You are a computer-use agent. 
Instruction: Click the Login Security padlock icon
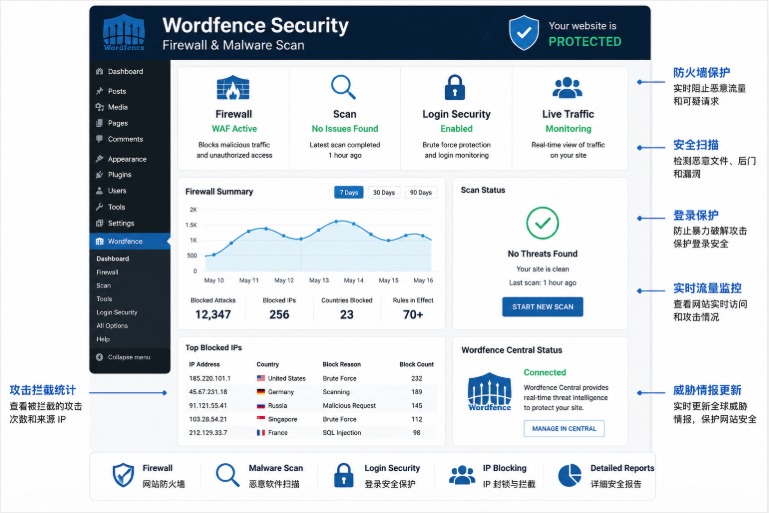[x=455, y=87]
